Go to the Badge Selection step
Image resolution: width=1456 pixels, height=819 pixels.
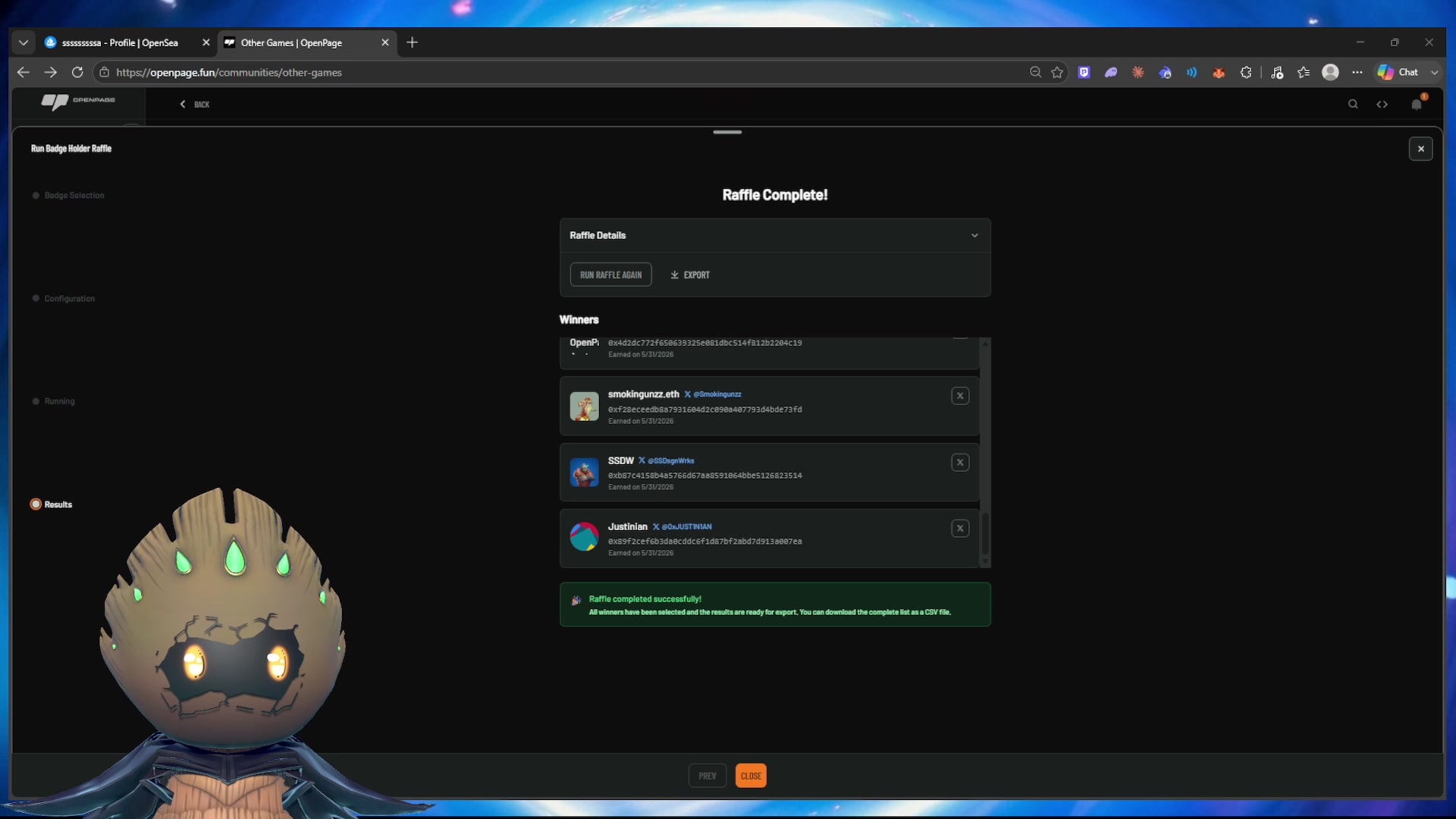[68, 196]
